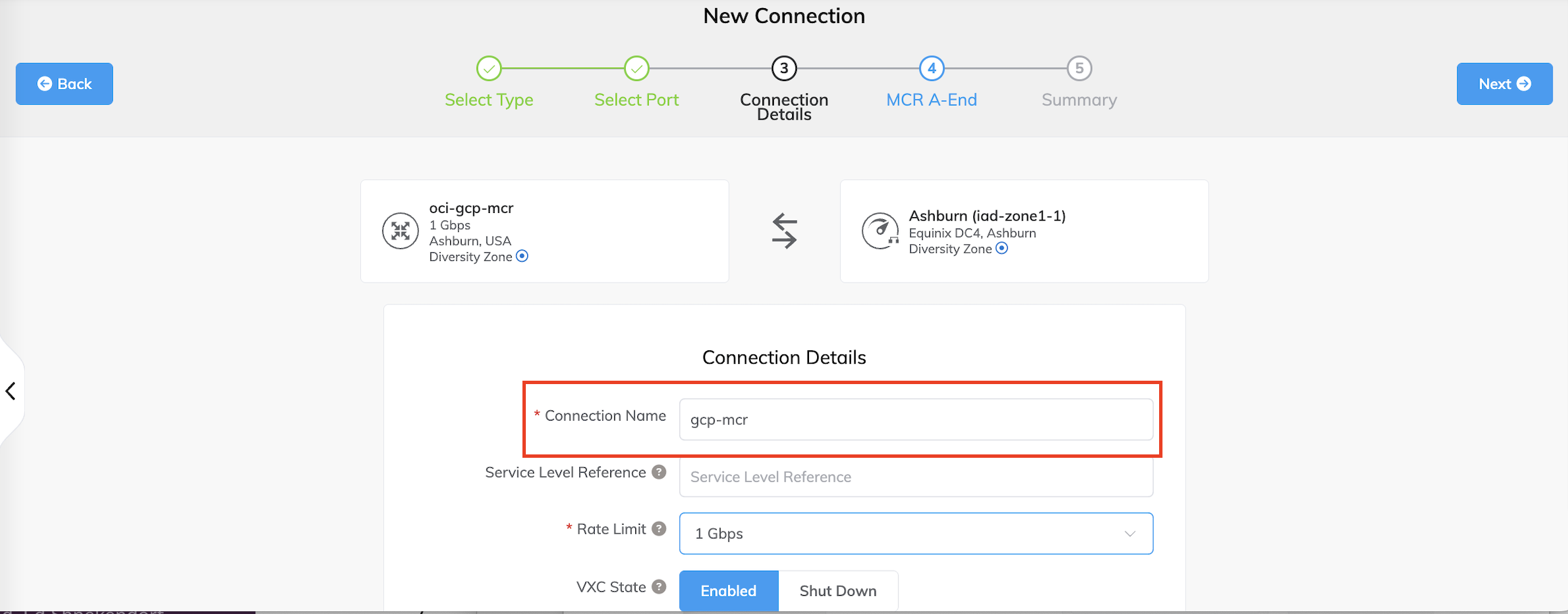The height and width of the screenshot is (614, 1568).
Task: Collapse the left side panel chevron
Action: 11,391
